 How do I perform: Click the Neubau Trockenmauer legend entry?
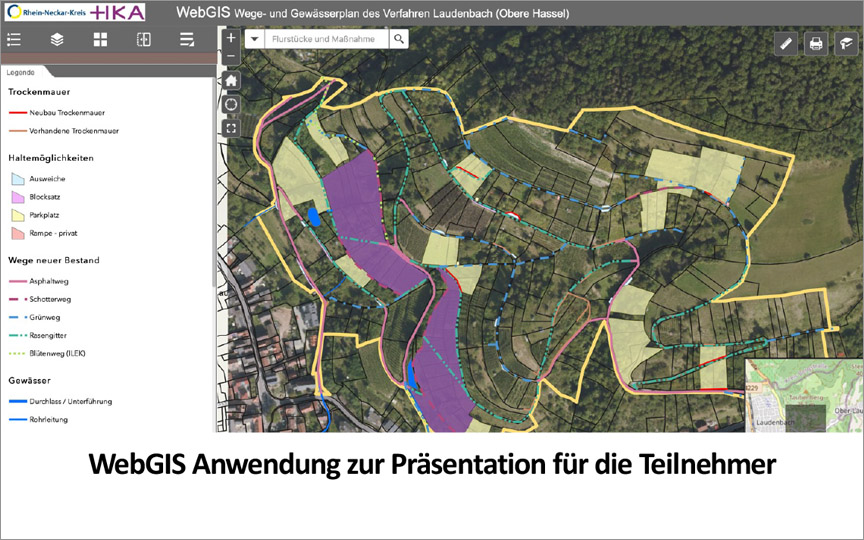(57, 112)
